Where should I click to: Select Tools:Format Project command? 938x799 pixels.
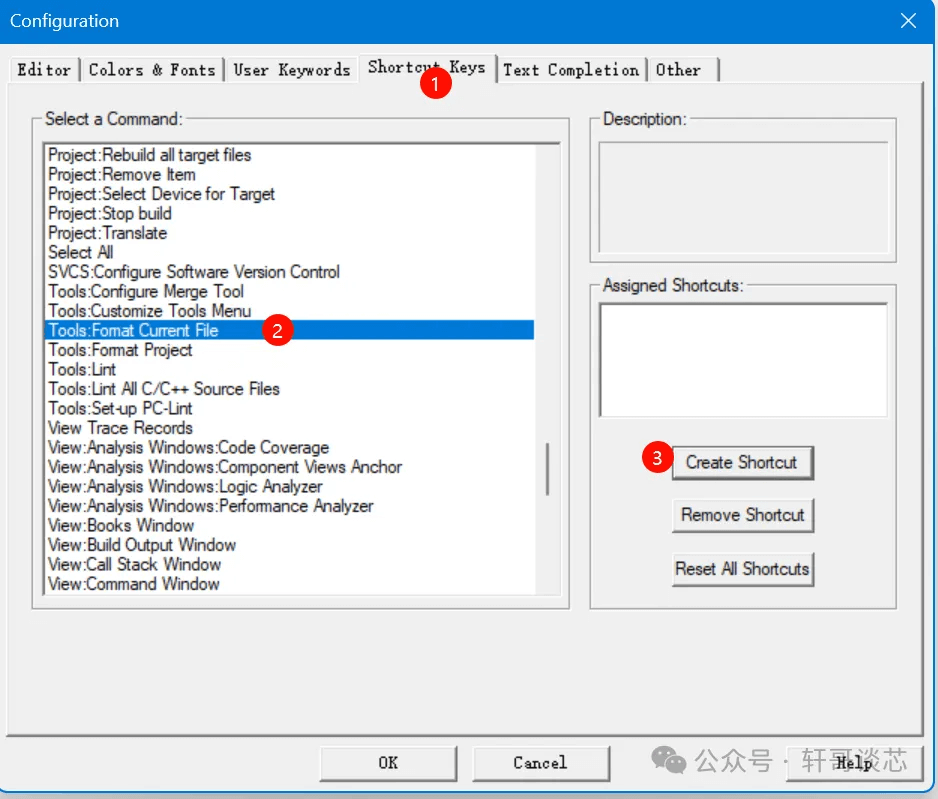pos(120,350)
